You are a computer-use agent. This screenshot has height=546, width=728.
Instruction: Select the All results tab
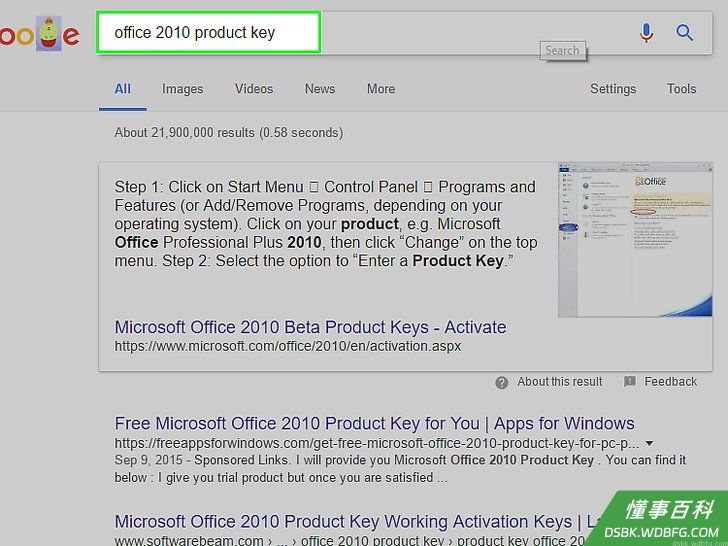coord(123,89)
